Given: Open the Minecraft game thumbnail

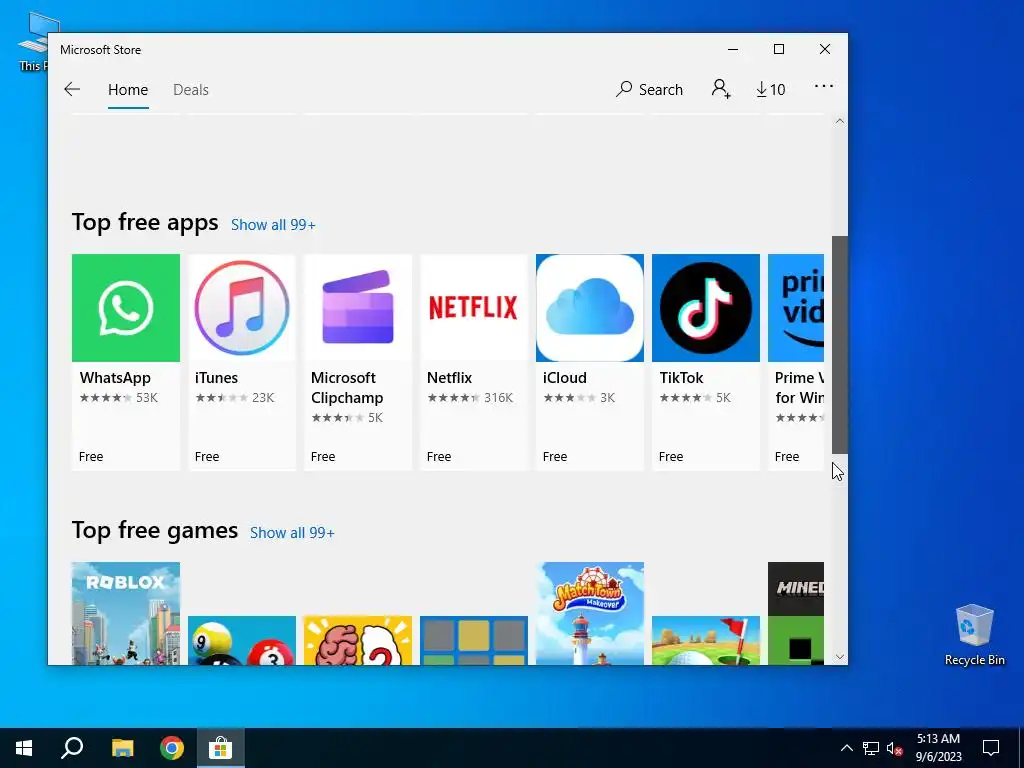Looking at the screenshot, I should pos(796,613).
